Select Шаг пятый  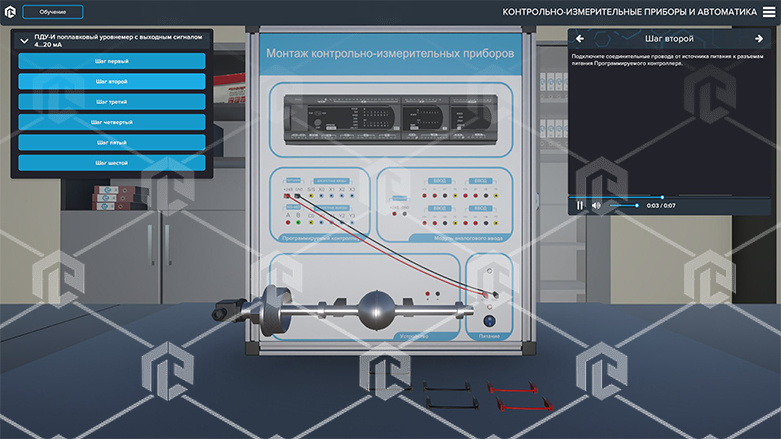(x=111, y=142)
